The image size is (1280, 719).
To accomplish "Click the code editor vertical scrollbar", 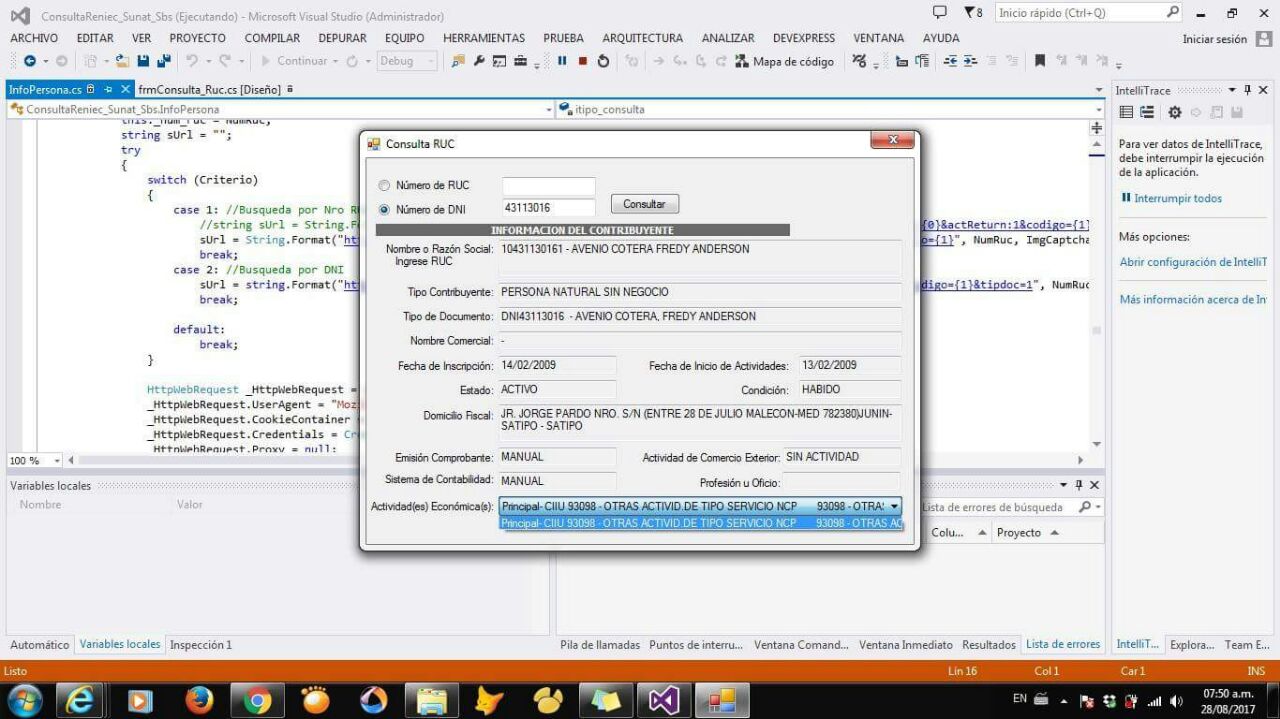I will pos(1097,292).
